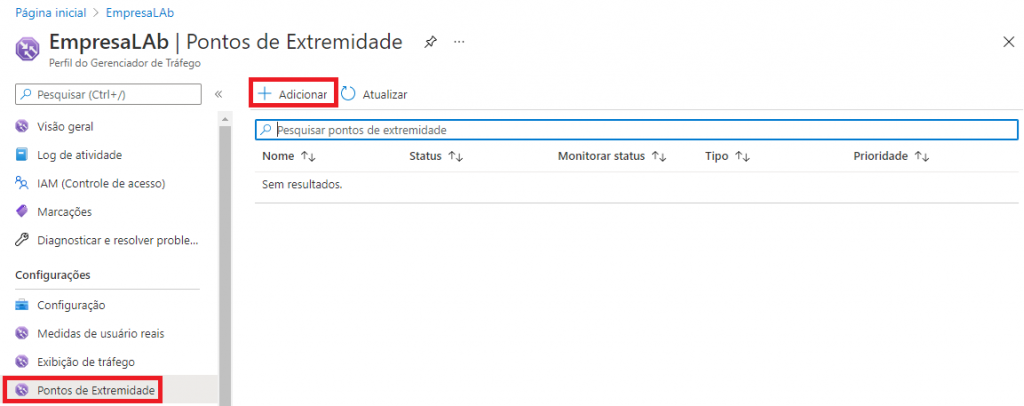Collapse the sidebar with double chevron
The height and width of the screenshot is (406, 1024).
pyautogui.click(x=218, y=94)
